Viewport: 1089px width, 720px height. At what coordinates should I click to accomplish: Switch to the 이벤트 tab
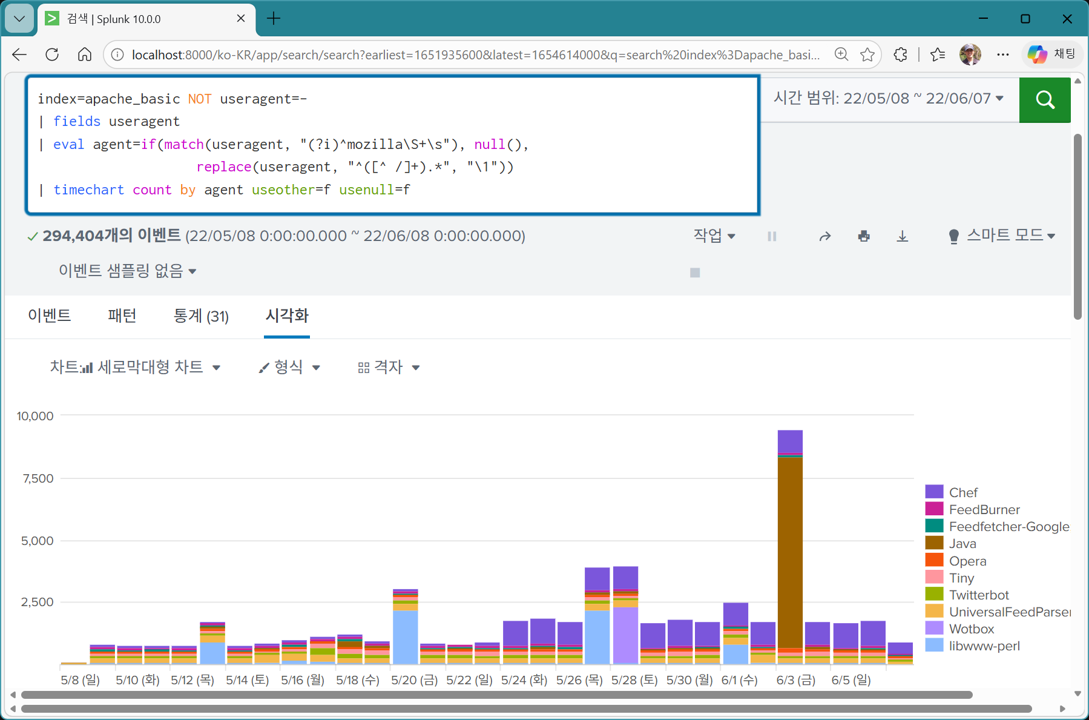(x=49, y=316)
